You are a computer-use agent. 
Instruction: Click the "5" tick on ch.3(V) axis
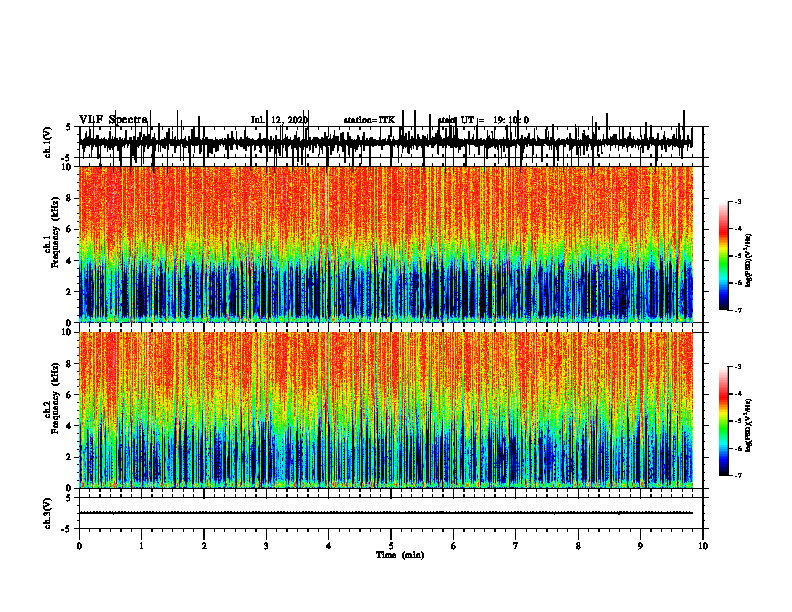(x=68, y=498)
